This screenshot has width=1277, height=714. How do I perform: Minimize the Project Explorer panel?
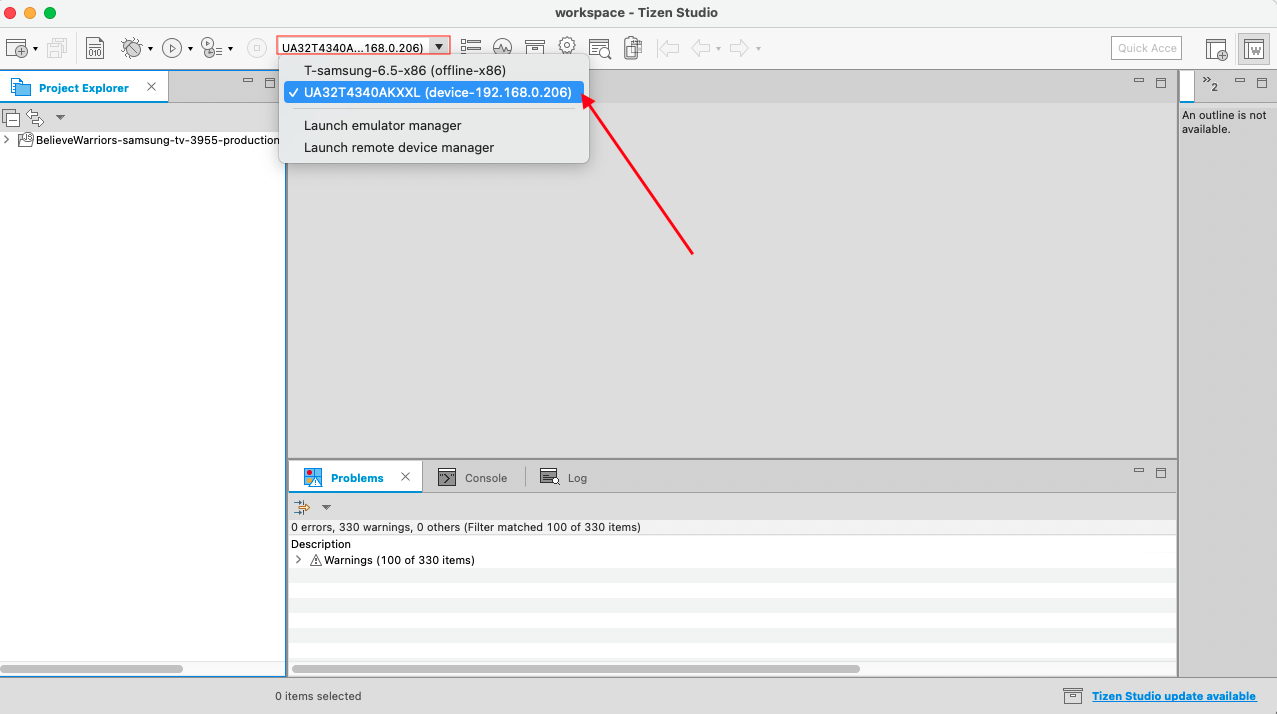[x=247, y=82]
